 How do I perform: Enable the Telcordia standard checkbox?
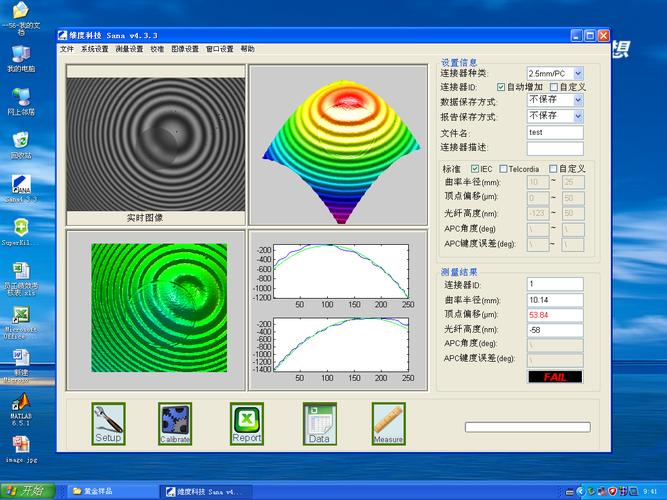pos(503,169)
